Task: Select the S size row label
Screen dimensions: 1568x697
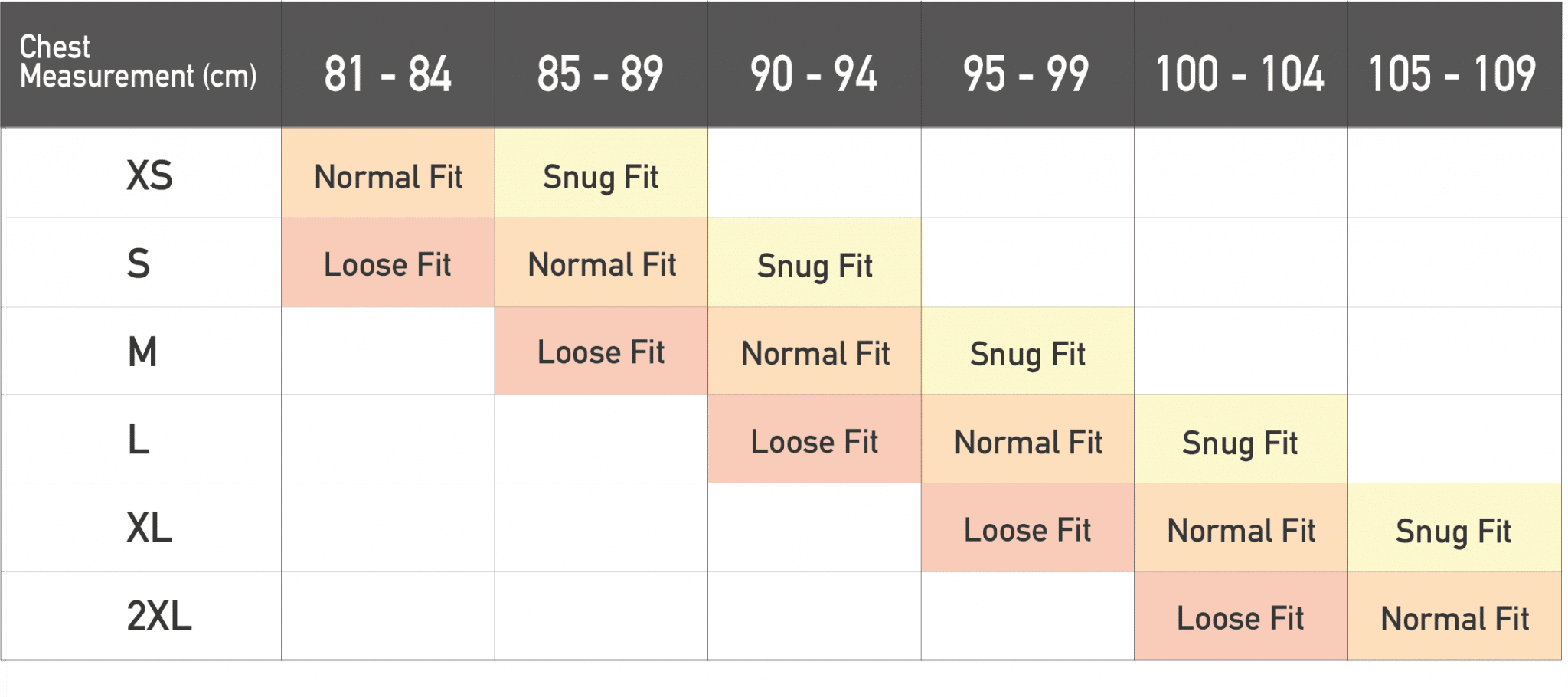Action: tap(139, 263)
